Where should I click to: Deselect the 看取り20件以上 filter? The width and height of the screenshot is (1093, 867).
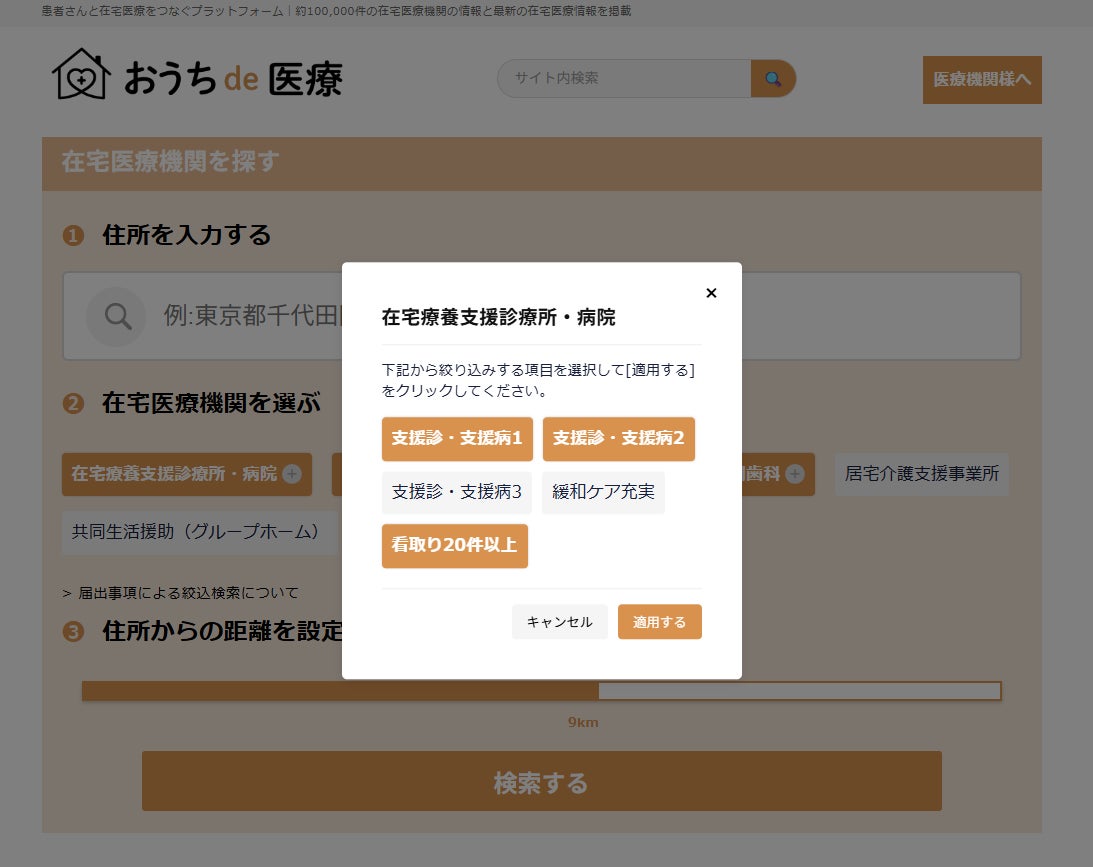[x=454, y=545]
